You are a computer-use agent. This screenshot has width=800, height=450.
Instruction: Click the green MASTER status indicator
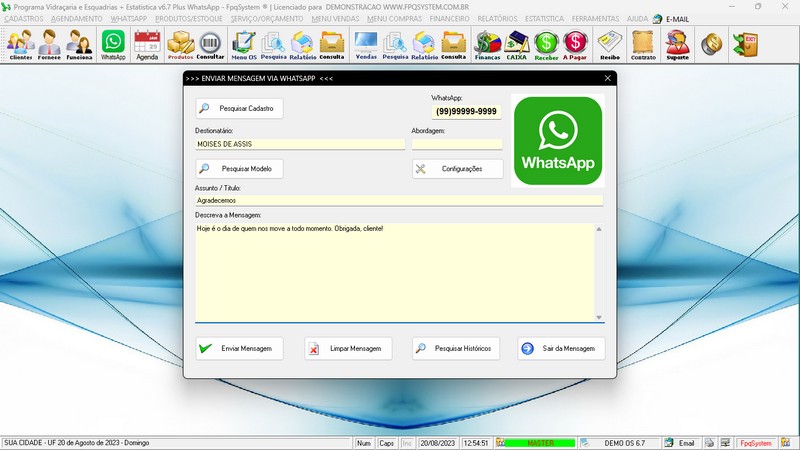coord(540,443)
